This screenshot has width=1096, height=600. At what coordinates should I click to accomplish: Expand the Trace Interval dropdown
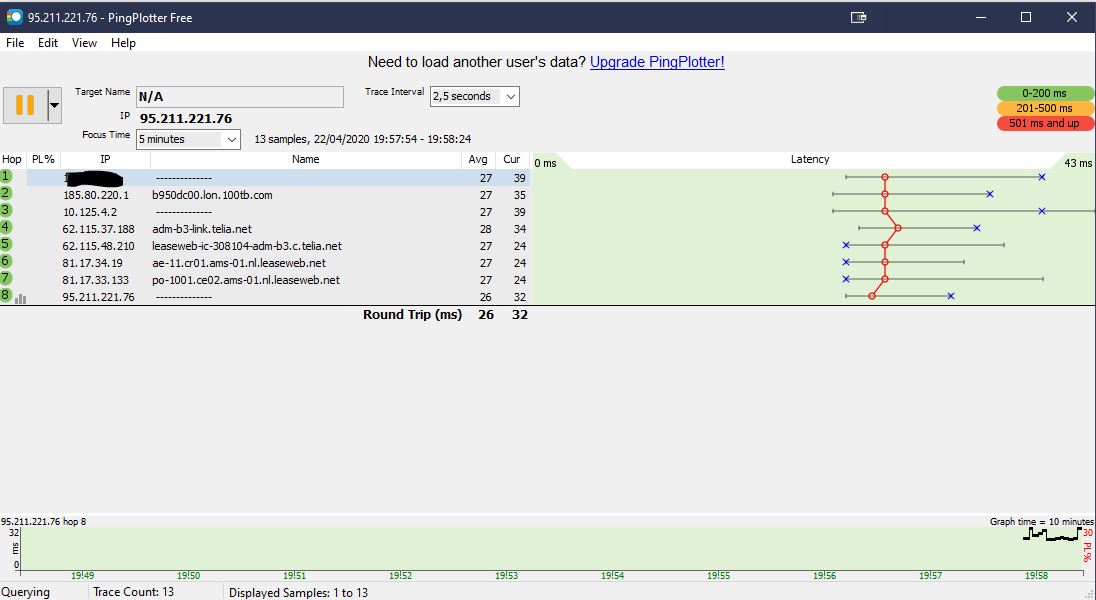coord(510,97)
